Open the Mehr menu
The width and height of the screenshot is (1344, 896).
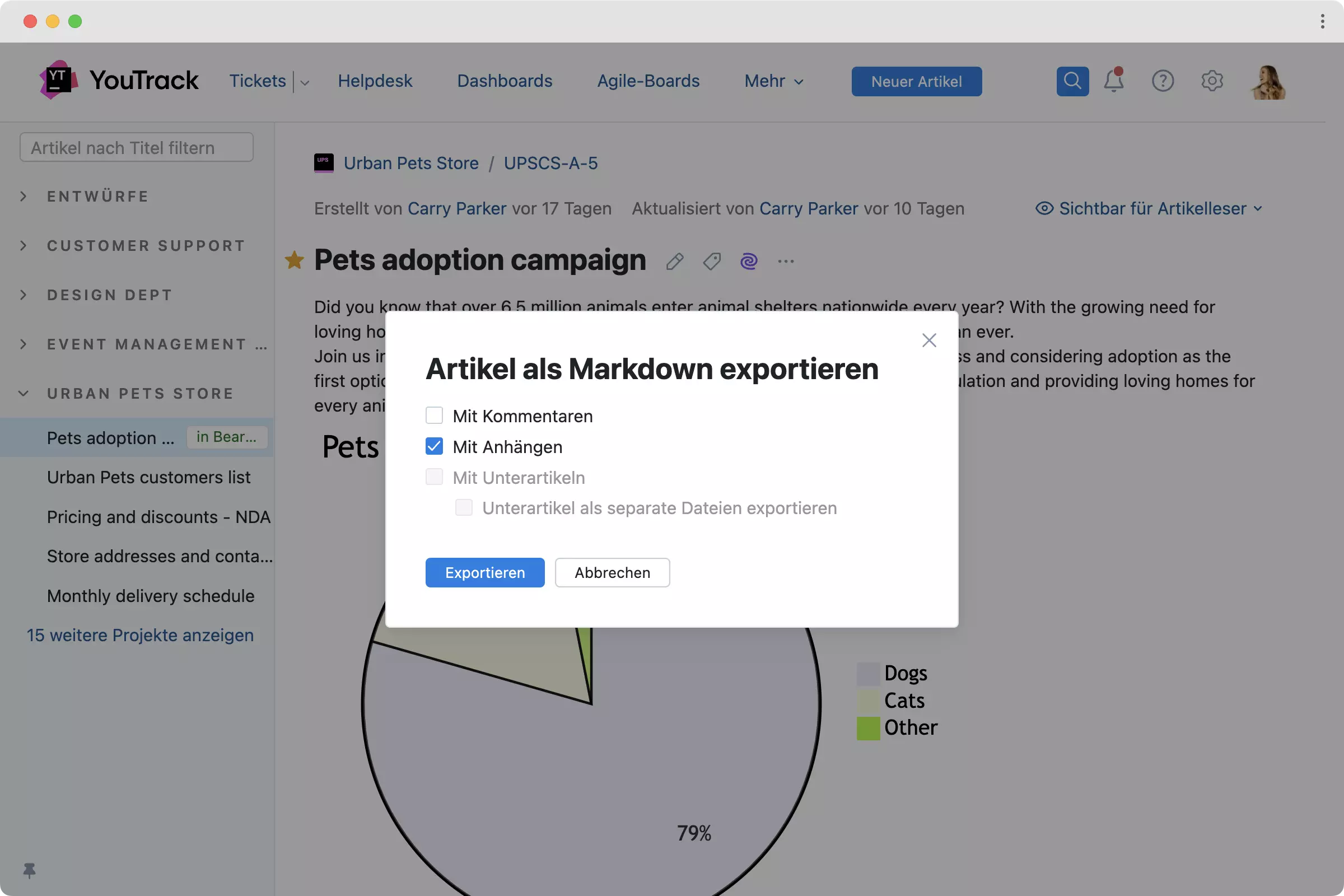pos(774,81)
